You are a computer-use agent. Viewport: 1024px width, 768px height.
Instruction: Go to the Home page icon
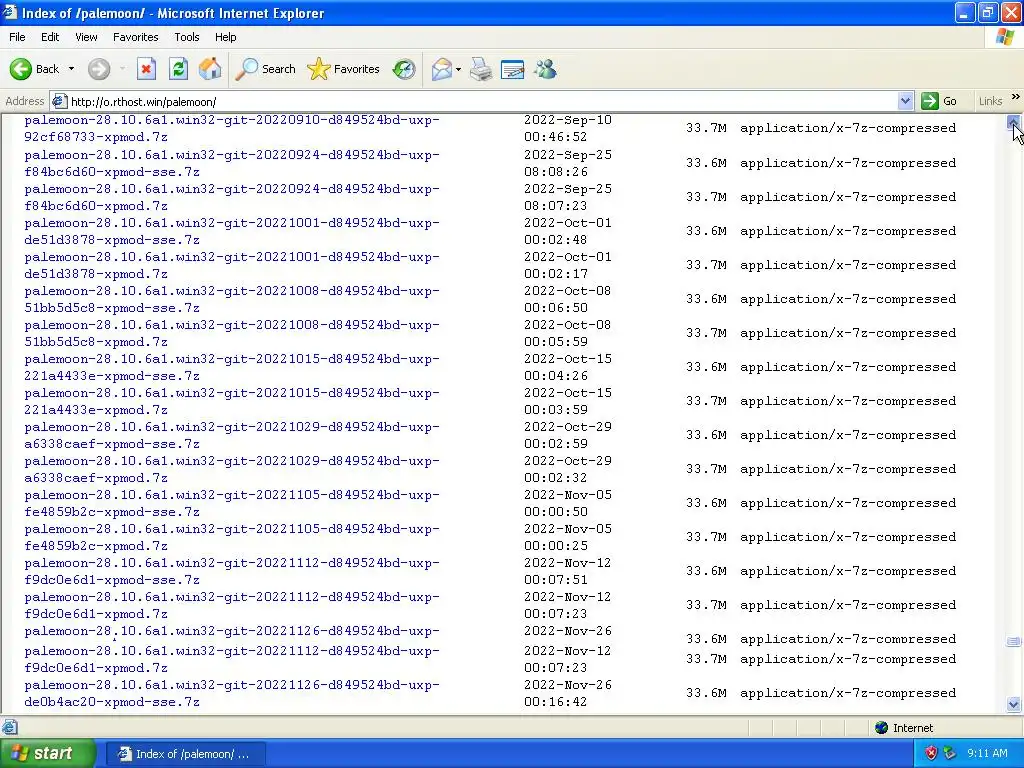[210, 69]
